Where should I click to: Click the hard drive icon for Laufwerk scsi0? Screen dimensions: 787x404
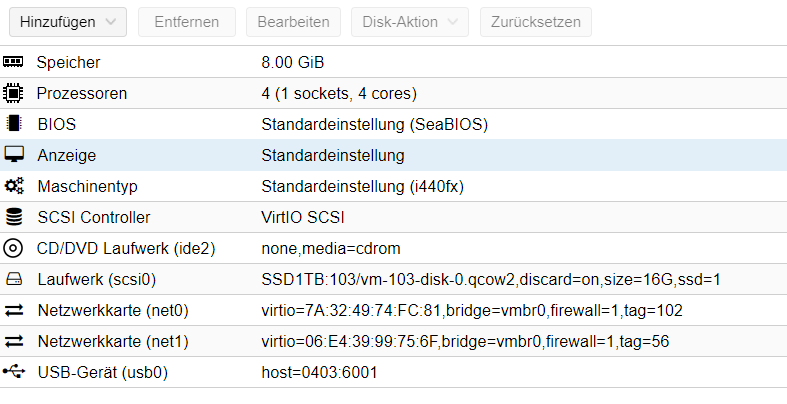(14, 279)
